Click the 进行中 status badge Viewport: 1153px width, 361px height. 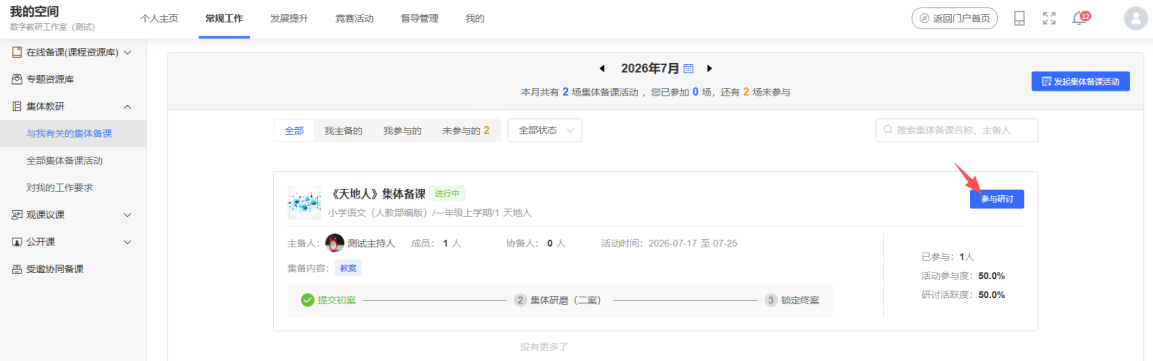pos(447,193)
